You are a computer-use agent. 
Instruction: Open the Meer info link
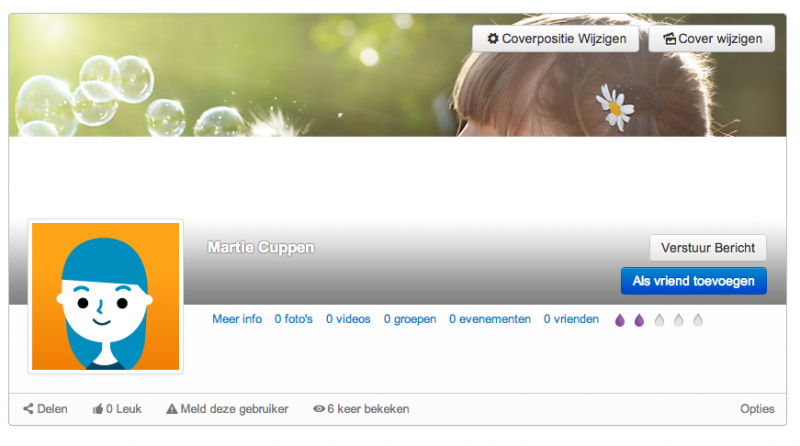coord(237,319)
